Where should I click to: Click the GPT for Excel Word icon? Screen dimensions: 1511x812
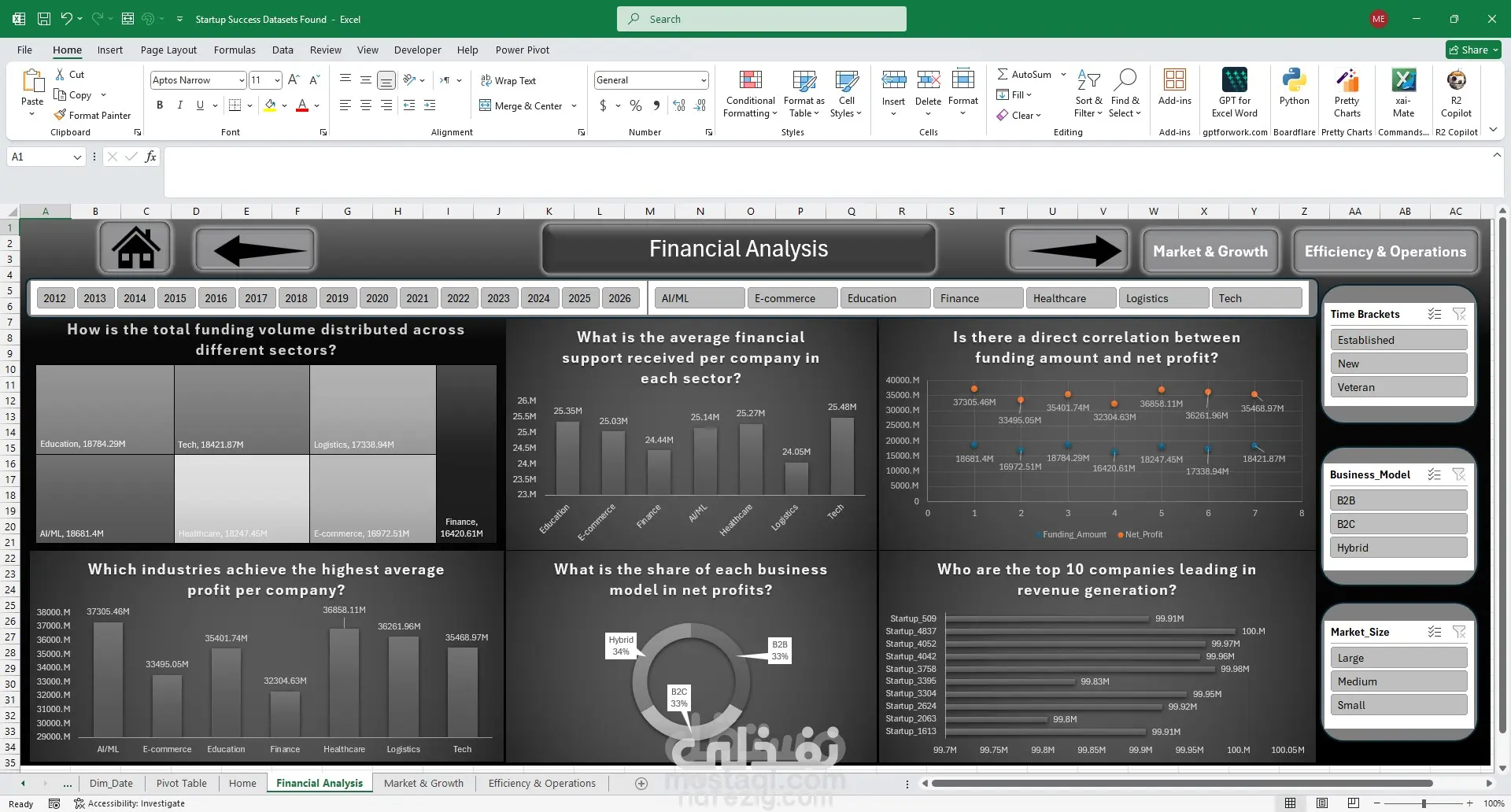1234,80
